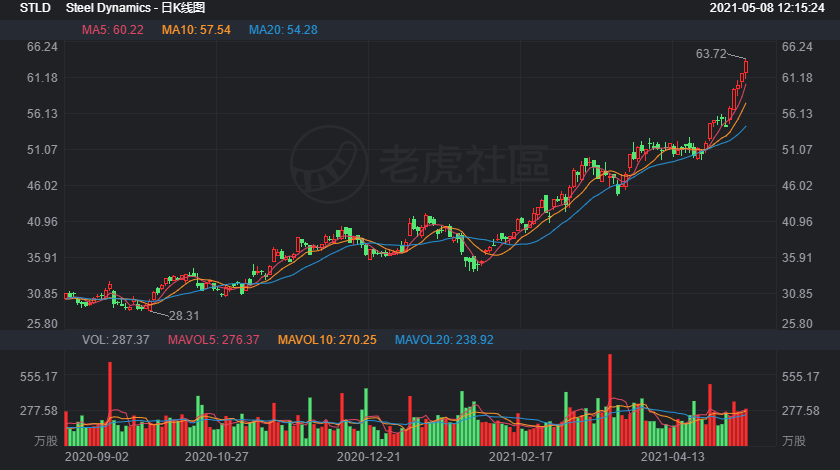Click the left axis 40.96 price label
The width and height of the screenshot is (840, 470).
(42, 221)
